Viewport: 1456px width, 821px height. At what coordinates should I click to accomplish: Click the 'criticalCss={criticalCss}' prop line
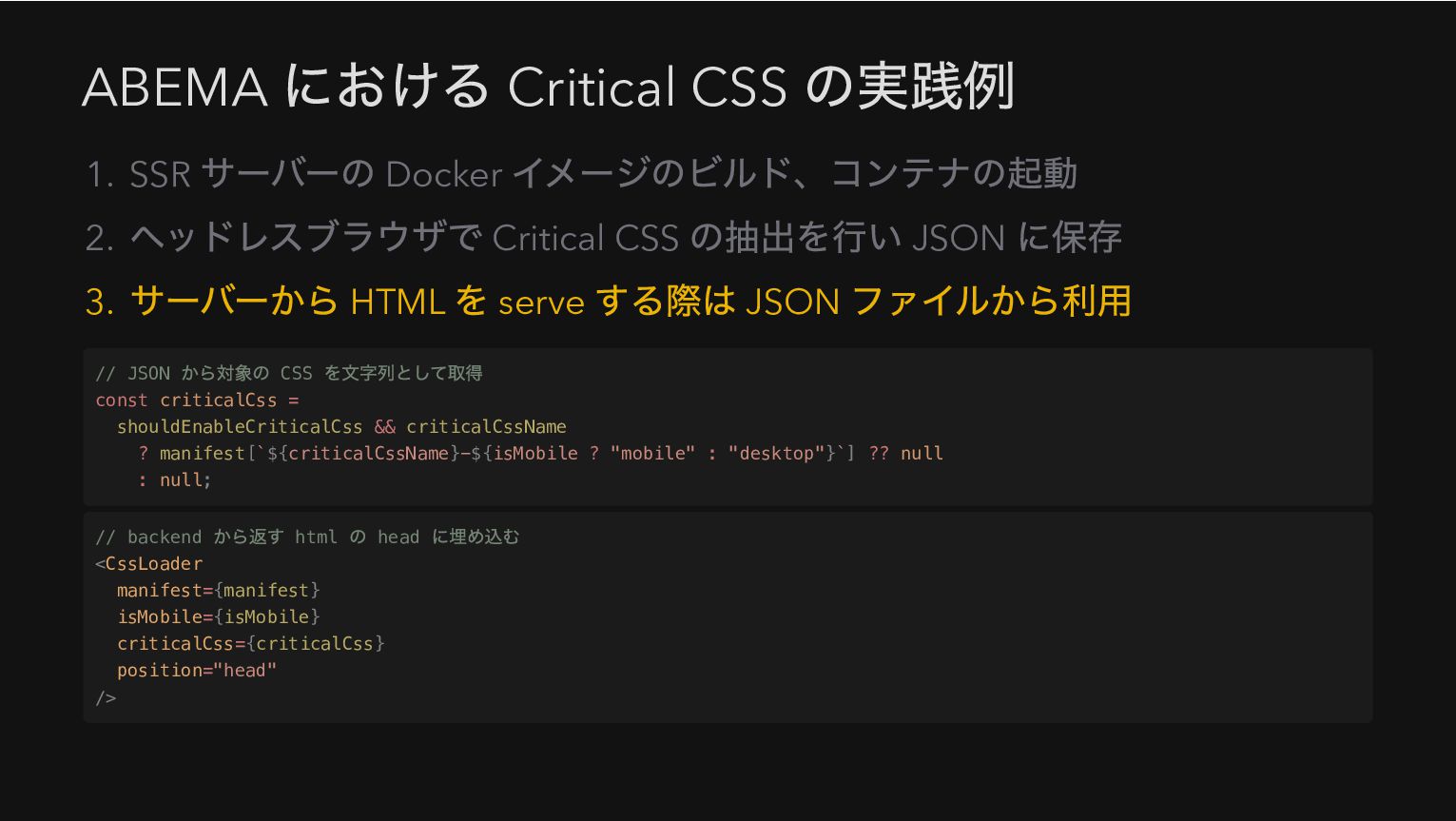tap(251, 643)
